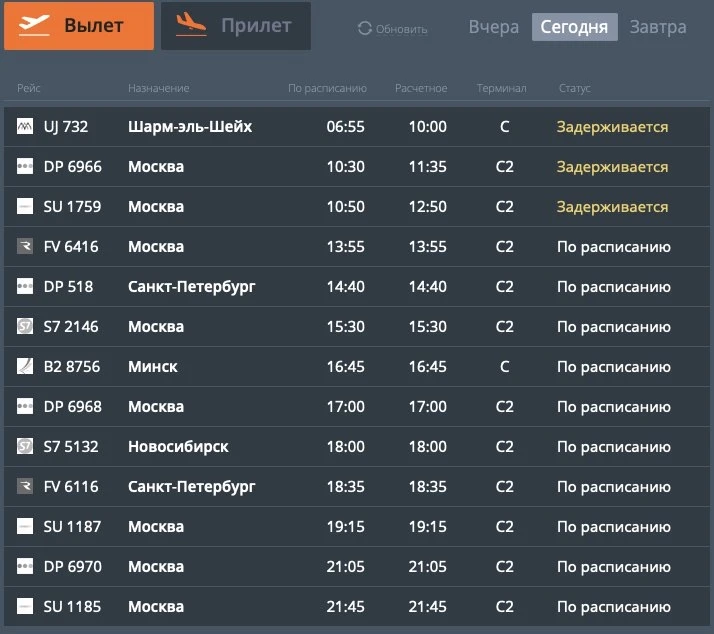Image resolution: width=714 pixels, height=634 pixels.
Task: Click airline logo for flight DP 6966
Action: point(25,167)
